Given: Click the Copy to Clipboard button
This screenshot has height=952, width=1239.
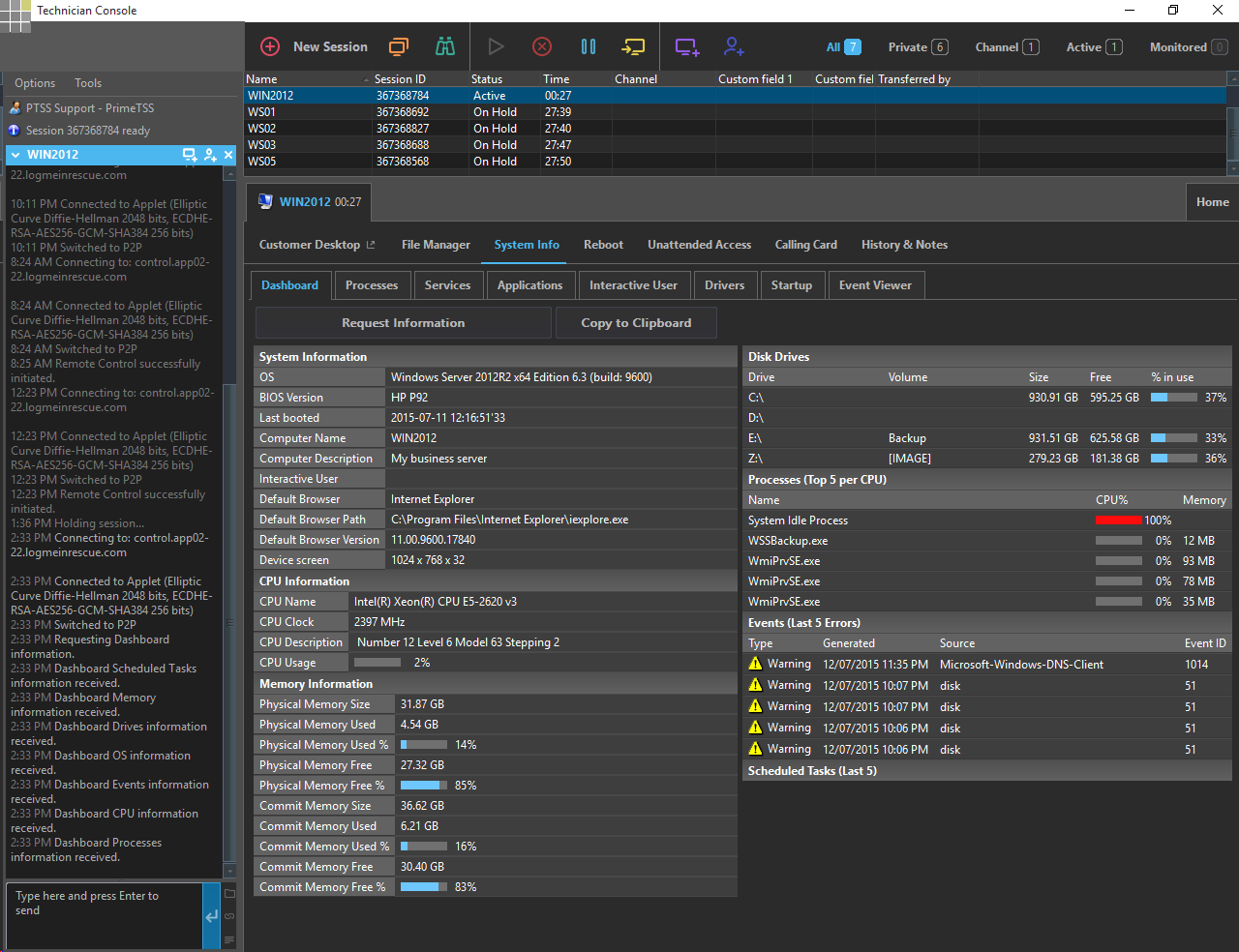Looking at the screenshot, I should coord(636,323).
